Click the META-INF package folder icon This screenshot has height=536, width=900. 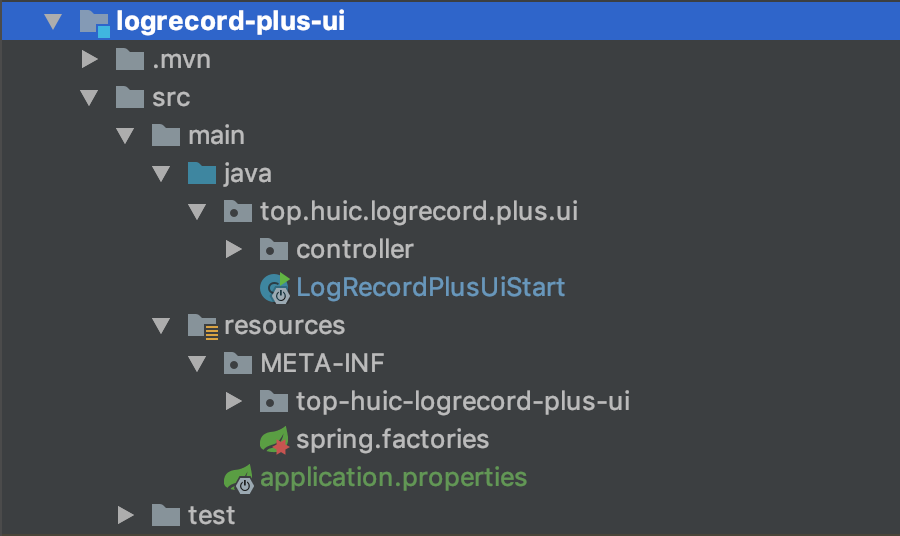238,363
